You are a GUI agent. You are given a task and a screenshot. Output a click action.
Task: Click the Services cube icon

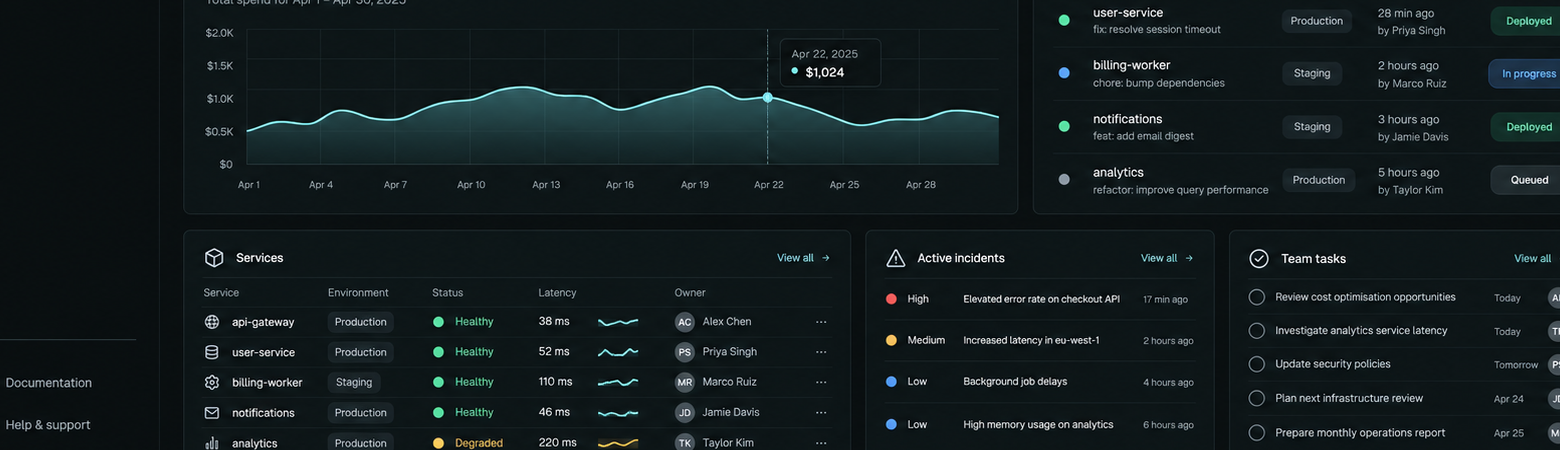click(213, 258)
